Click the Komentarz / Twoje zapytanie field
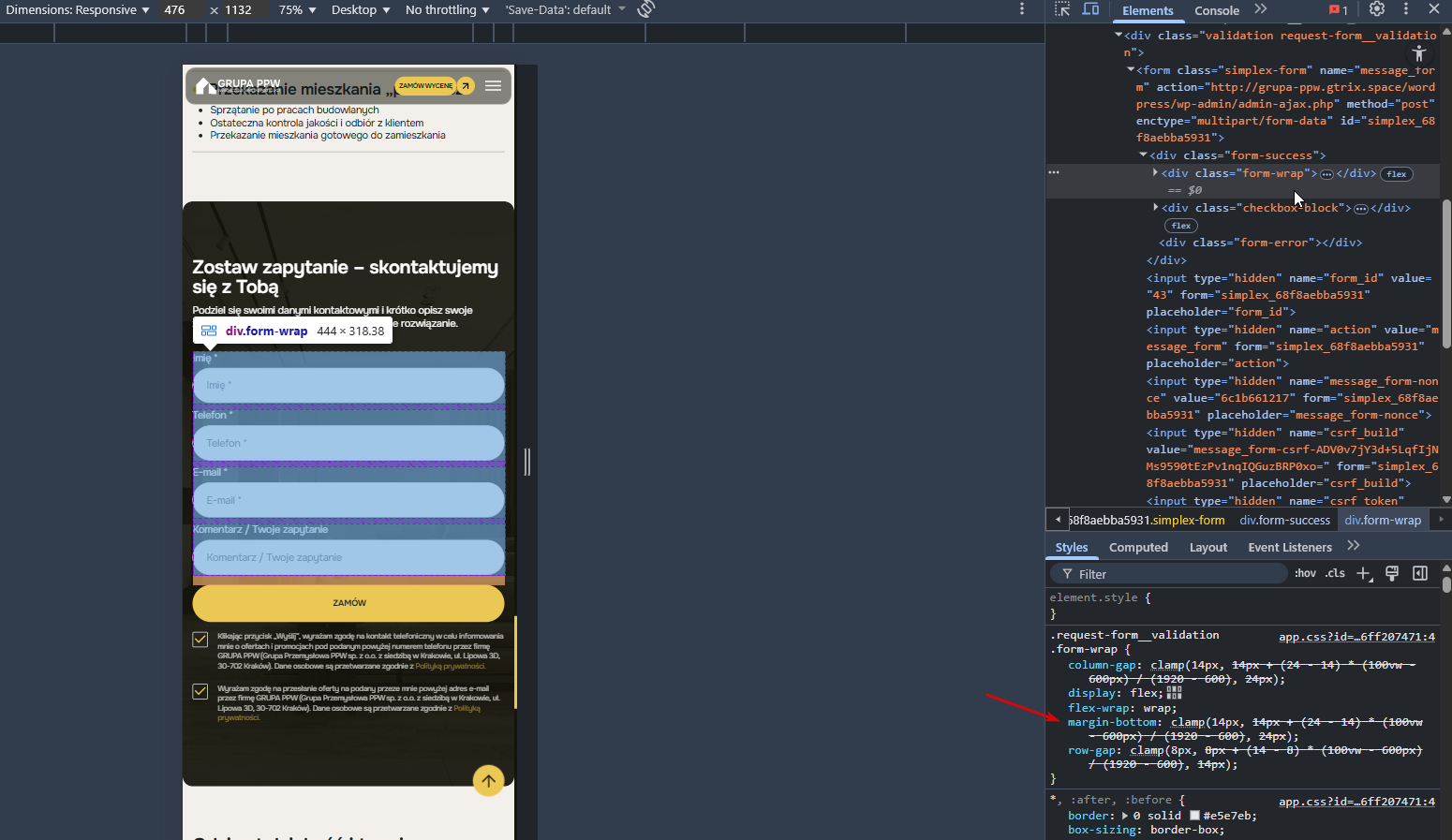This screenshot has width=1452, height=840. [348, 557]
